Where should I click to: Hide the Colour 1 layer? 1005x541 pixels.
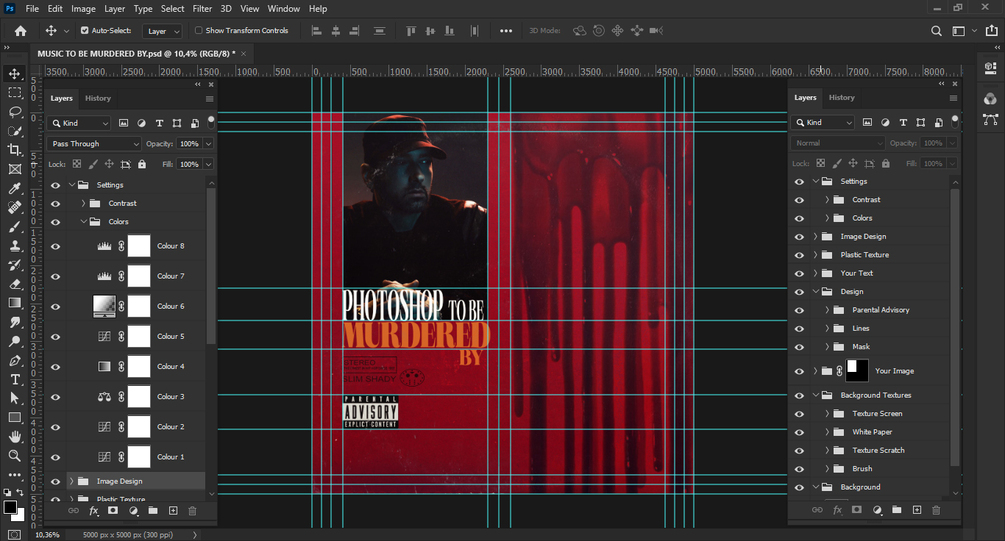pos(56,457)
